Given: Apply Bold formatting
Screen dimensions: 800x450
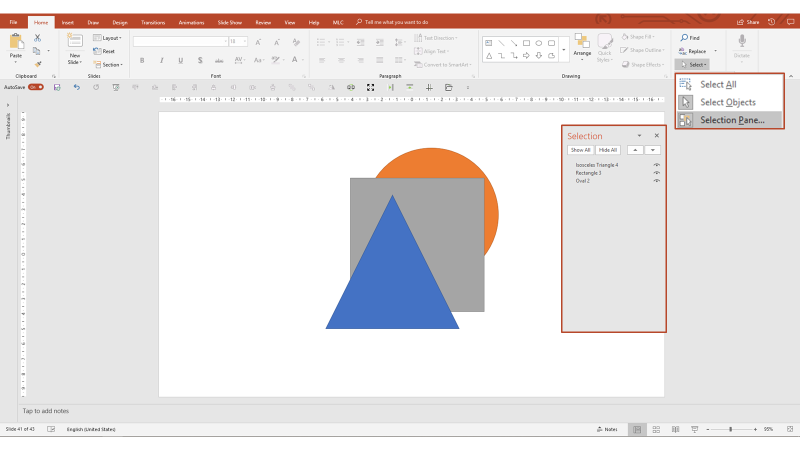Looking at the screenshot, I should point(142,60).
